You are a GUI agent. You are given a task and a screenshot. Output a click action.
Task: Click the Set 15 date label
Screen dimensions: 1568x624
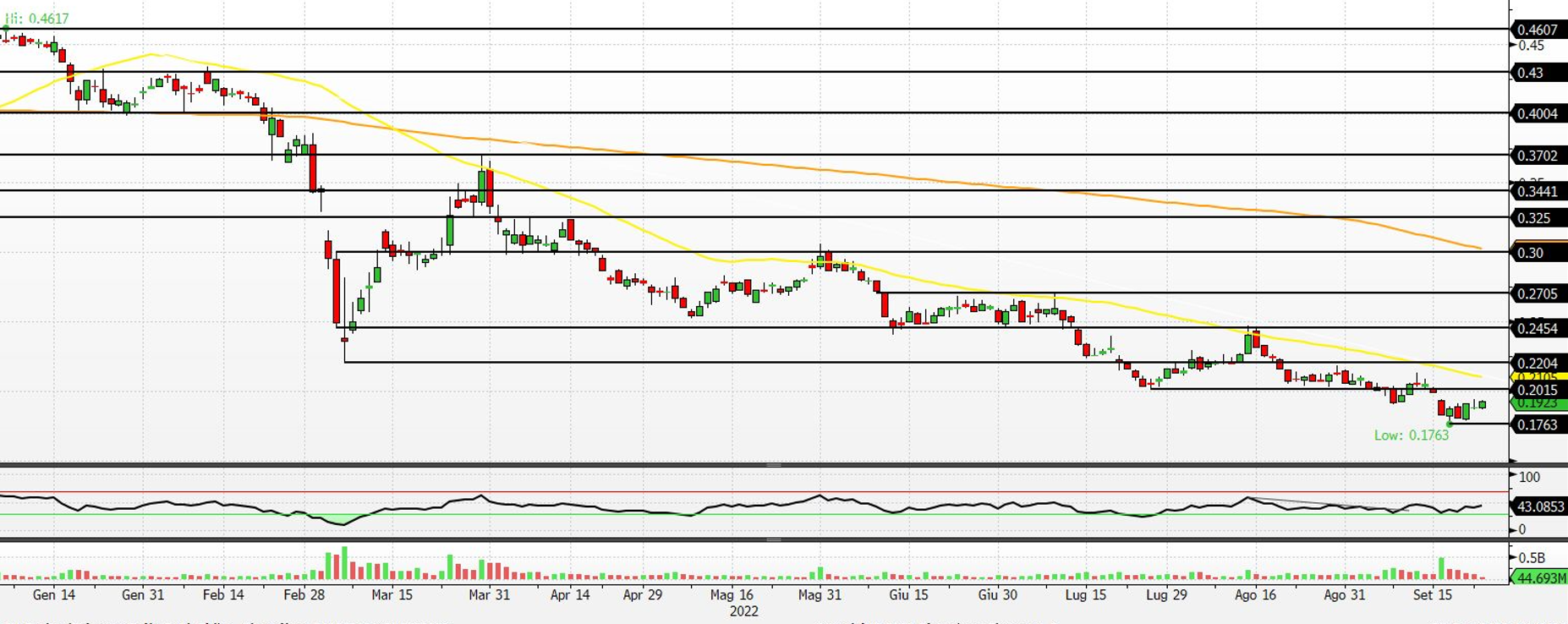pyautogui.click(x=1433, y=595)
